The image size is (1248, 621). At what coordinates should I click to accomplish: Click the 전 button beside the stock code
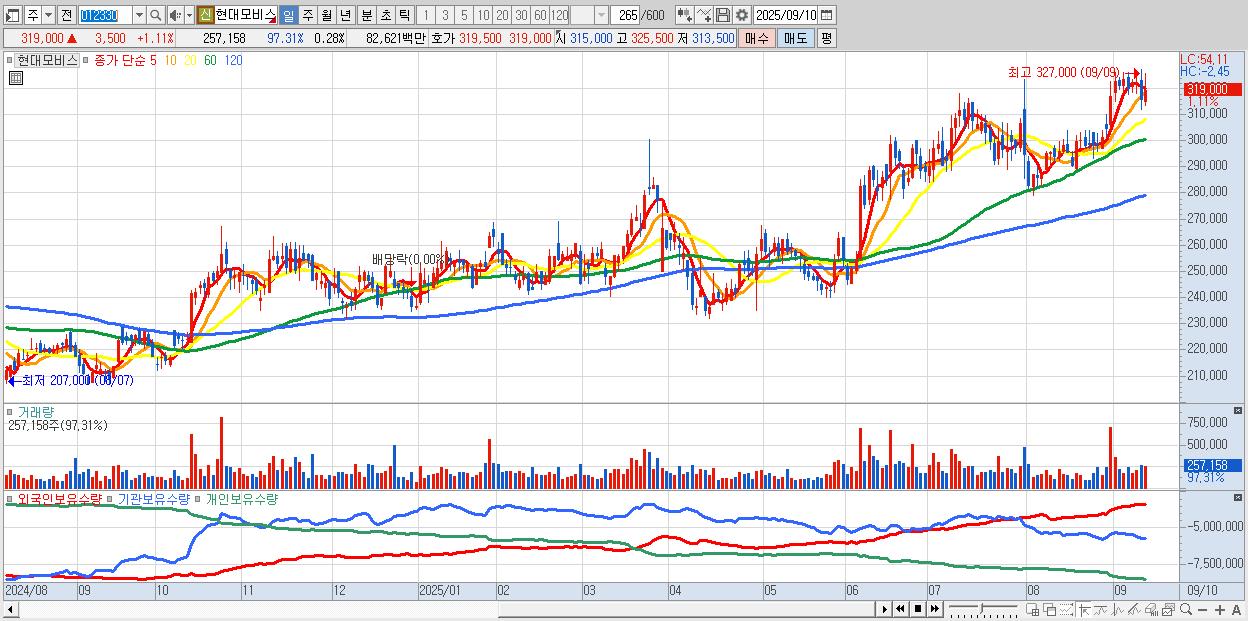click(66, 15)
